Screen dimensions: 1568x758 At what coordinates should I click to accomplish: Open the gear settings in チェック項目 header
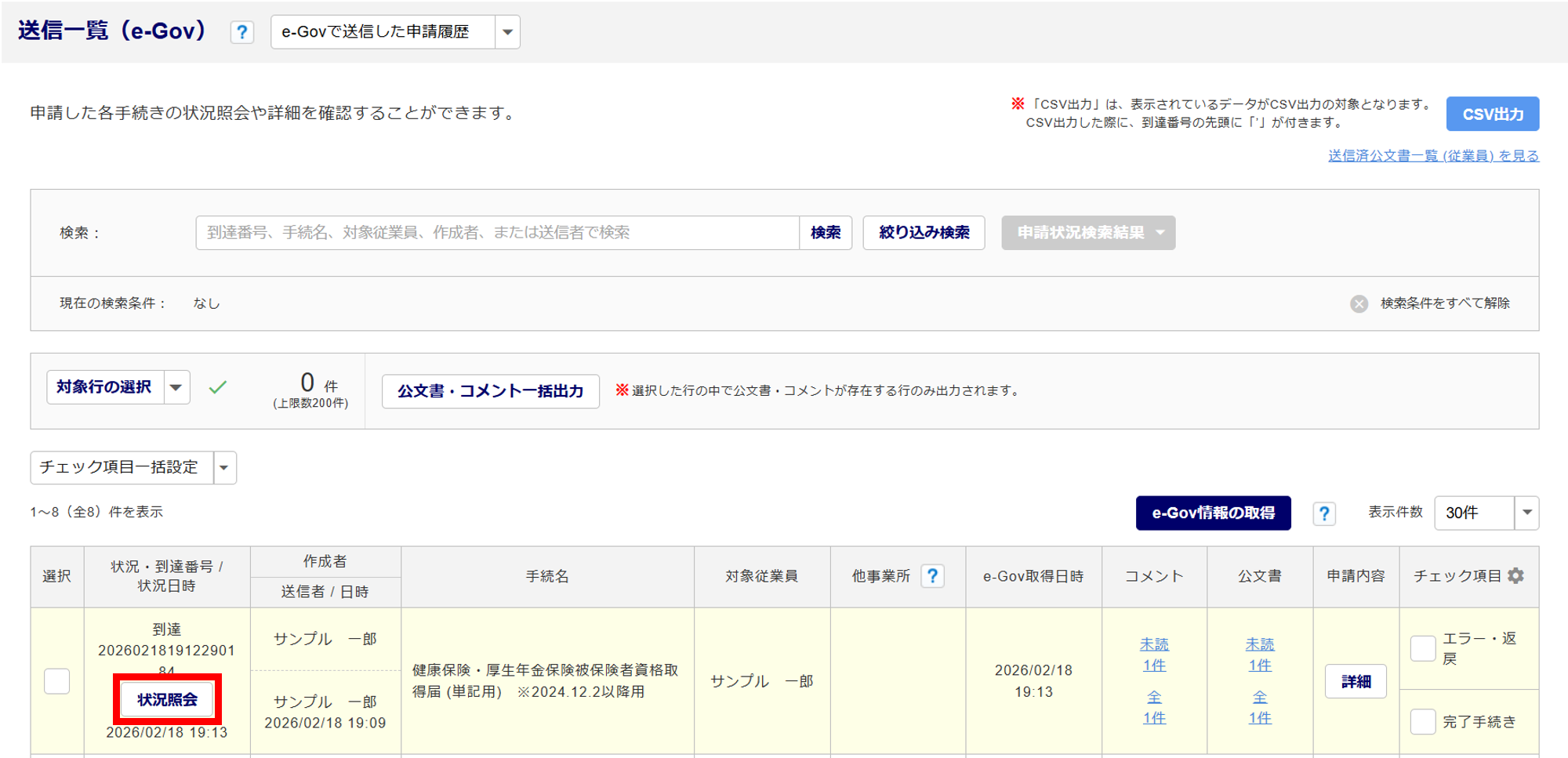1516,576
